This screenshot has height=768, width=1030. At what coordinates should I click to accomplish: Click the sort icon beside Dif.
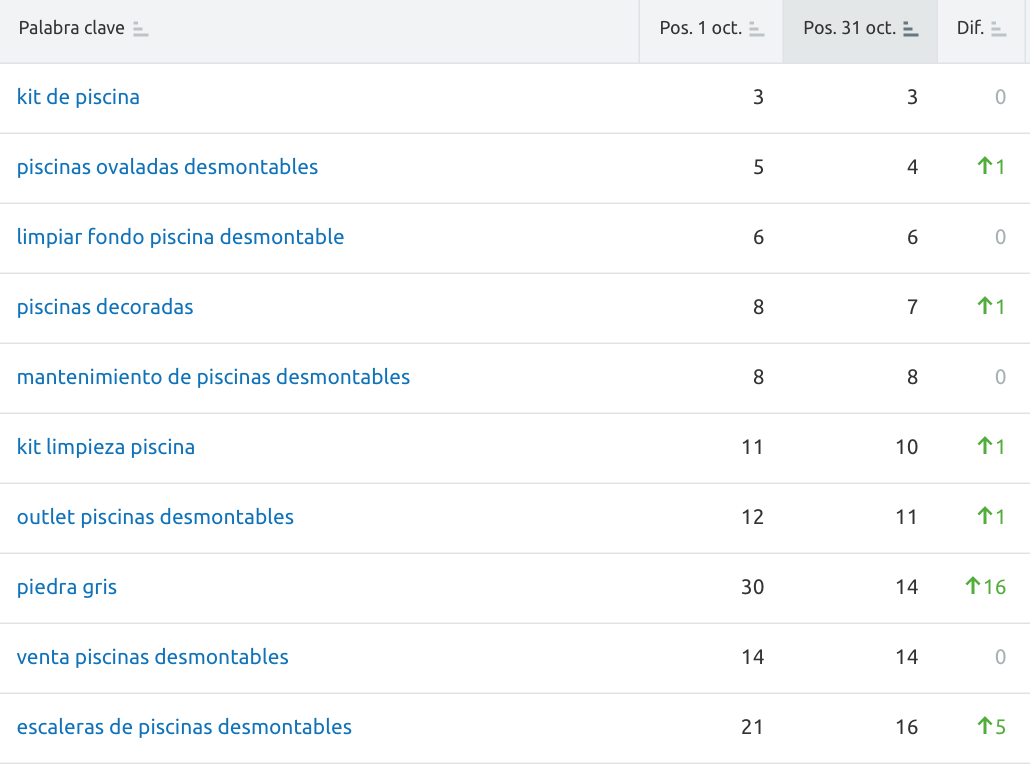(x=998, y=29)
